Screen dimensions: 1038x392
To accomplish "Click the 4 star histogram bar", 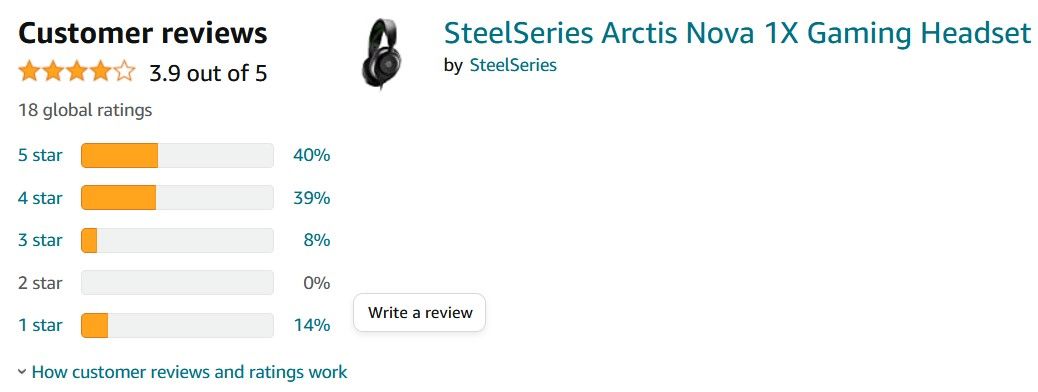I will pyautogui.click(x=177, y=198).
